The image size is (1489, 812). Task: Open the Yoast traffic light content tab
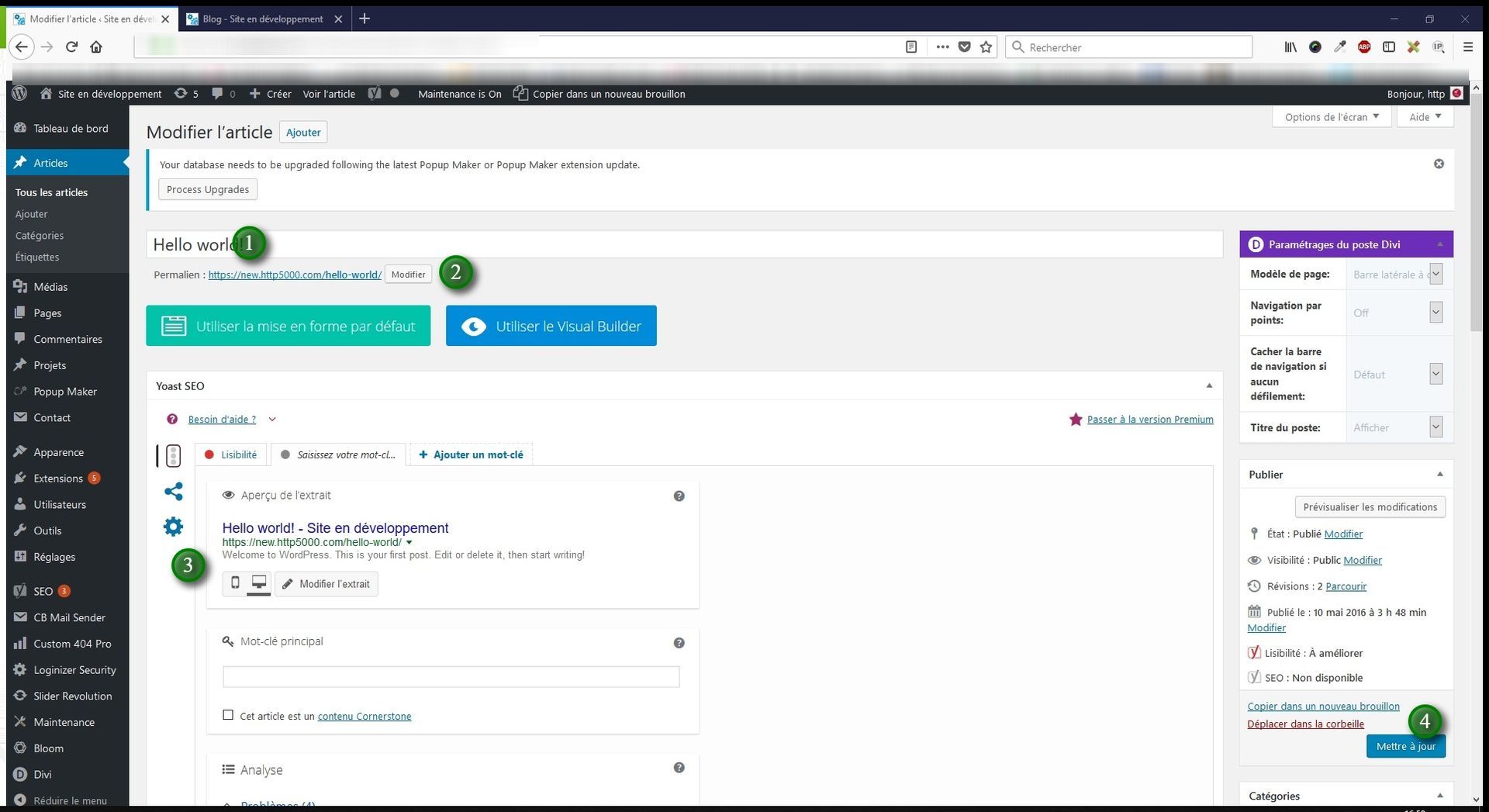pos(173,455)
